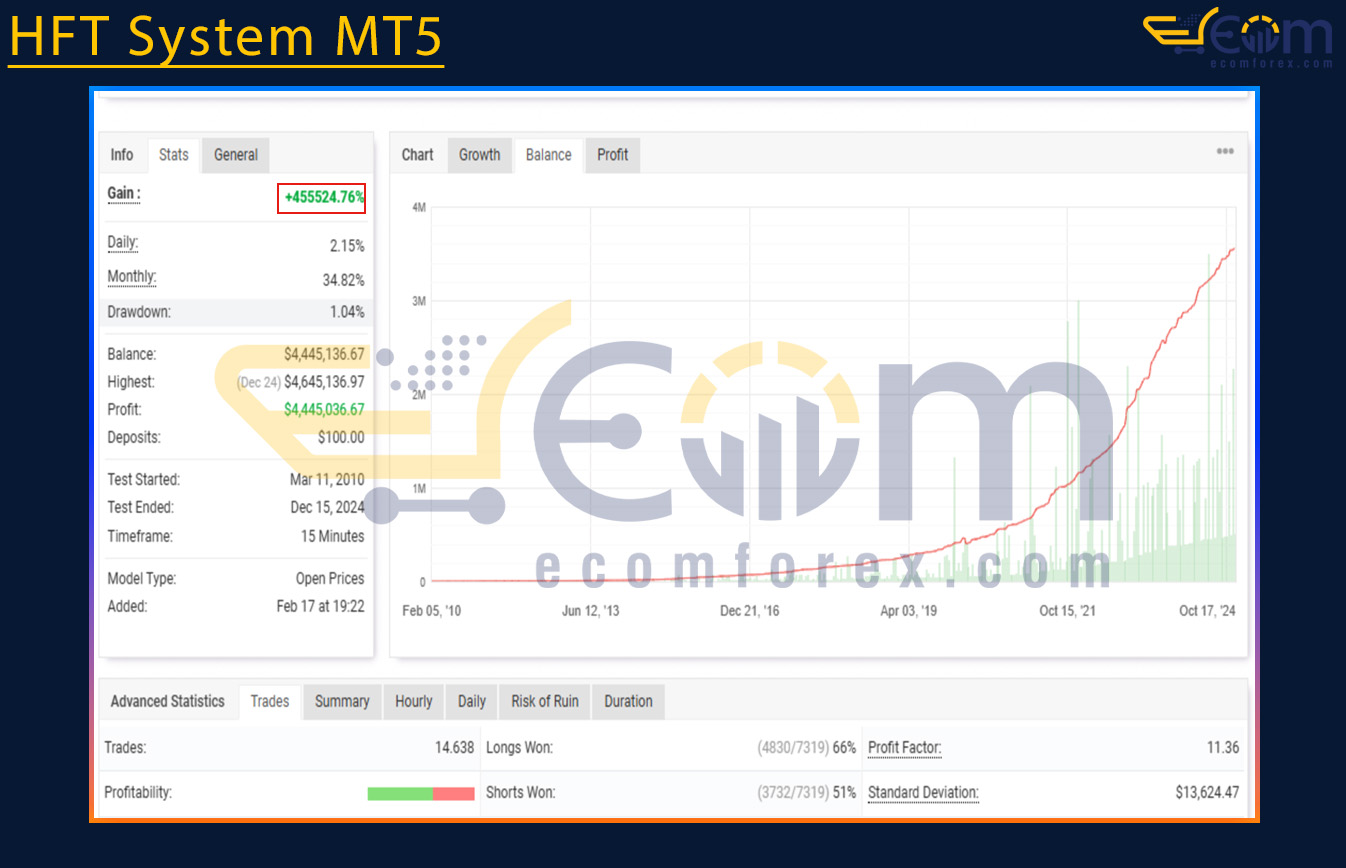Click the +455524.76% gain value

pyautogui.click(x=322, y=198)
